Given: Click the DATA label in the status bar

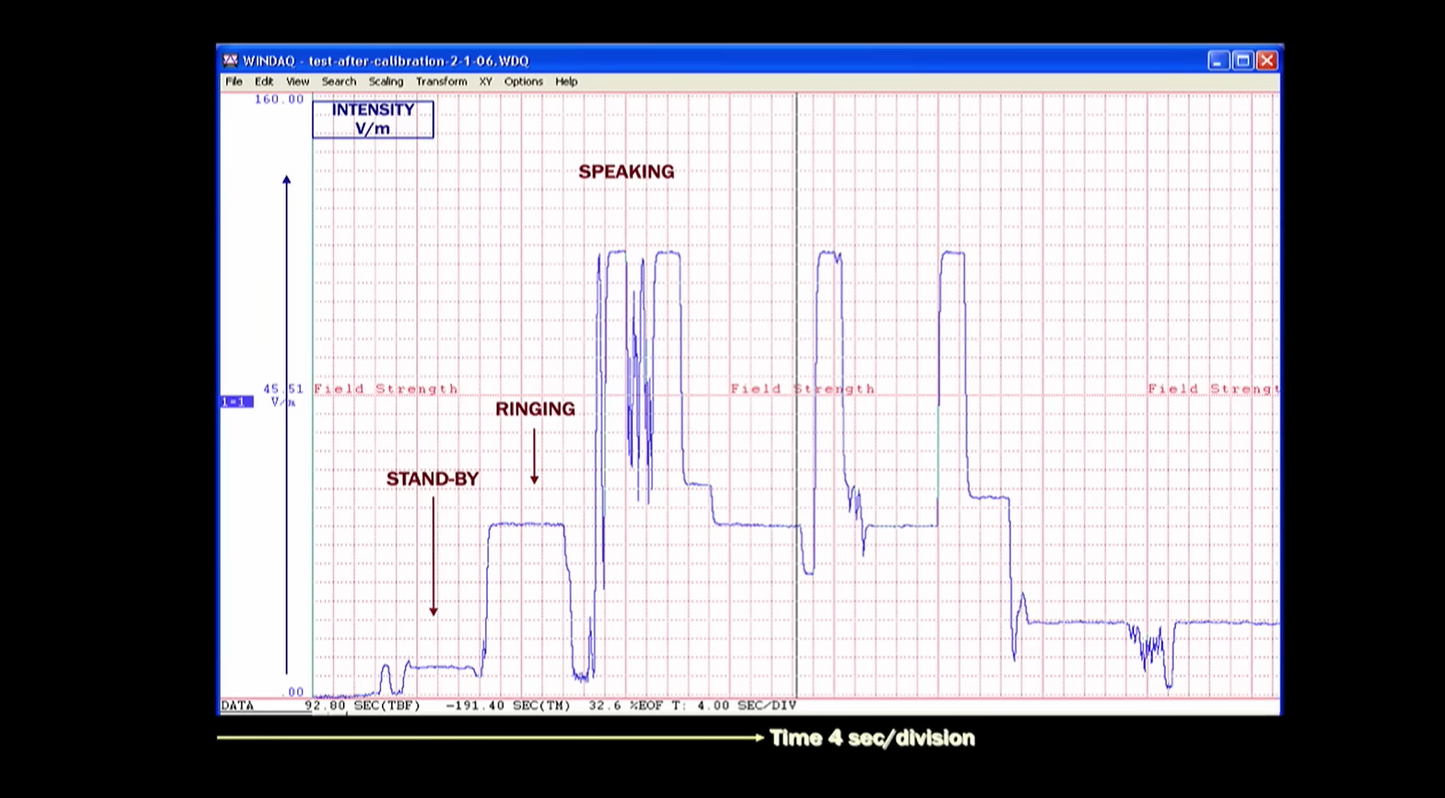Looking at the screenshot, I should pos(237,705).
